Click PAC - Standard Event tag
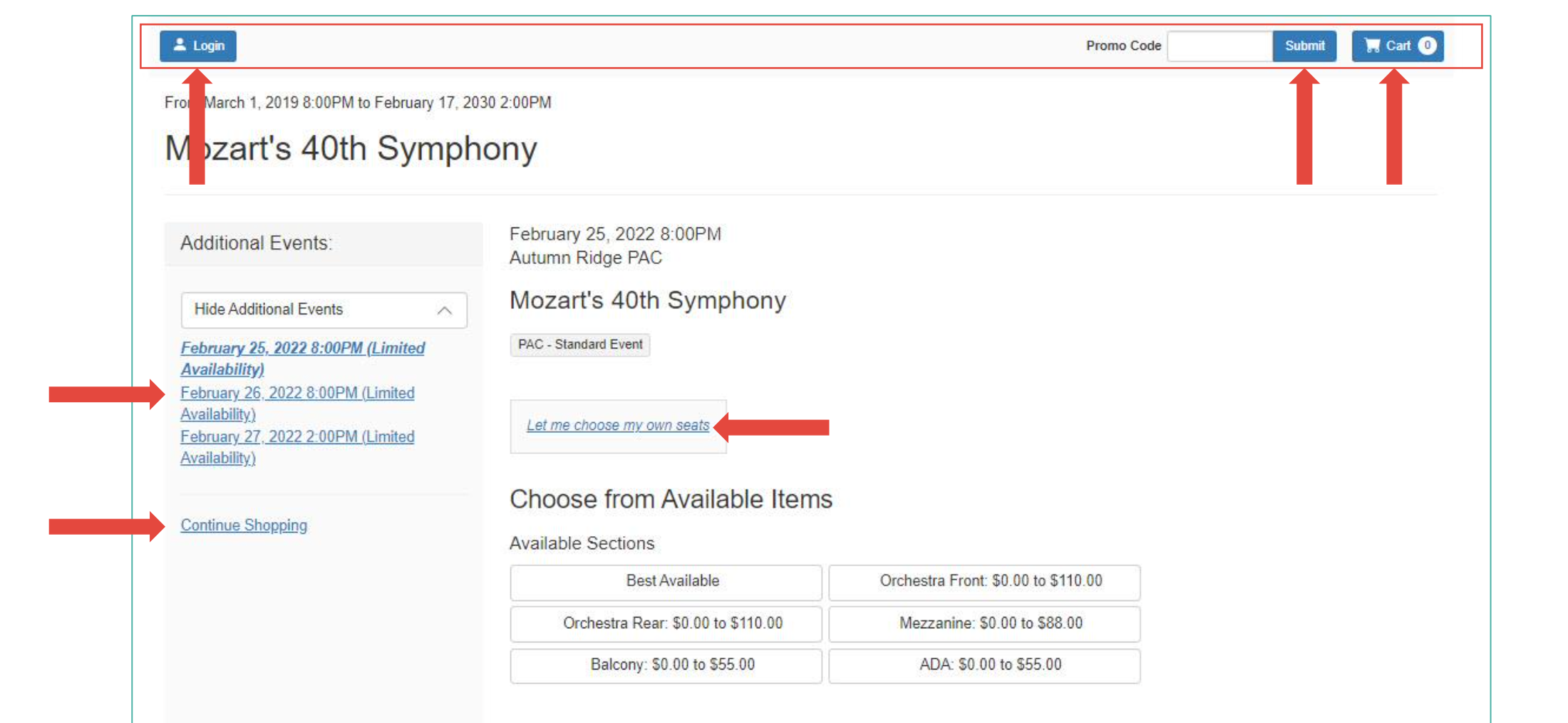The width and height of the screenshot is (1568, 723). tap(579, 344)
